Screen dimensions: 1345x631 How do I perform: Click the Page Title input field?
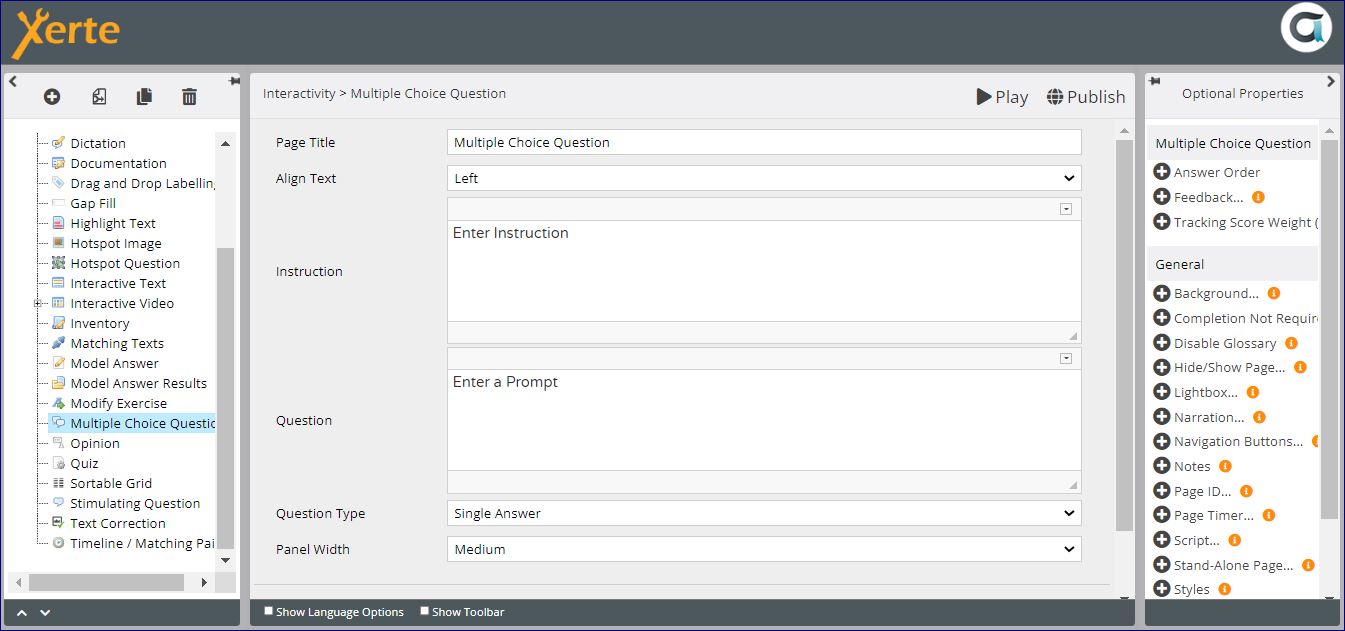[764, 142]
